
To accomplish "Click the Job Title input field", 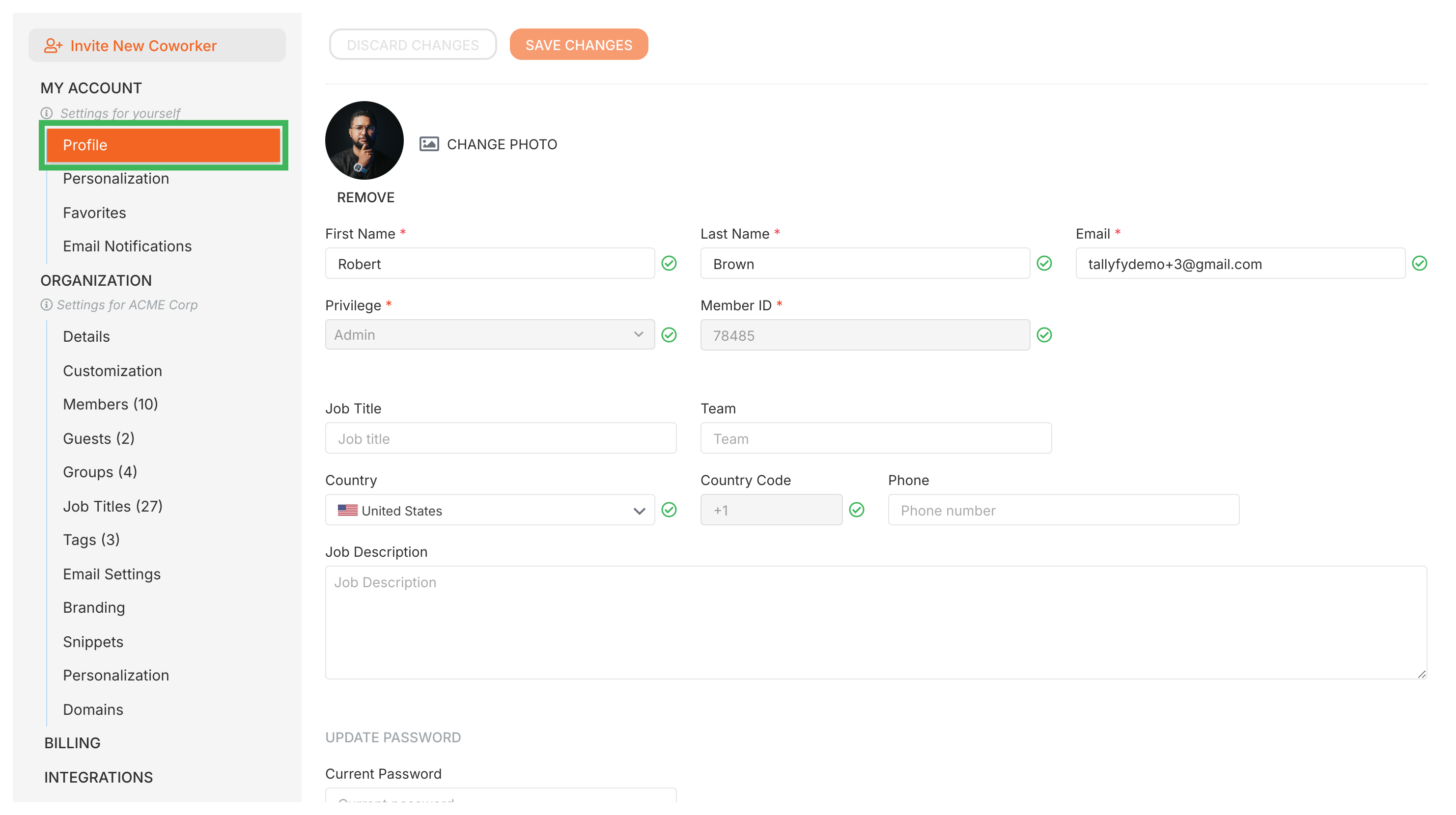I will pos(500,438).
